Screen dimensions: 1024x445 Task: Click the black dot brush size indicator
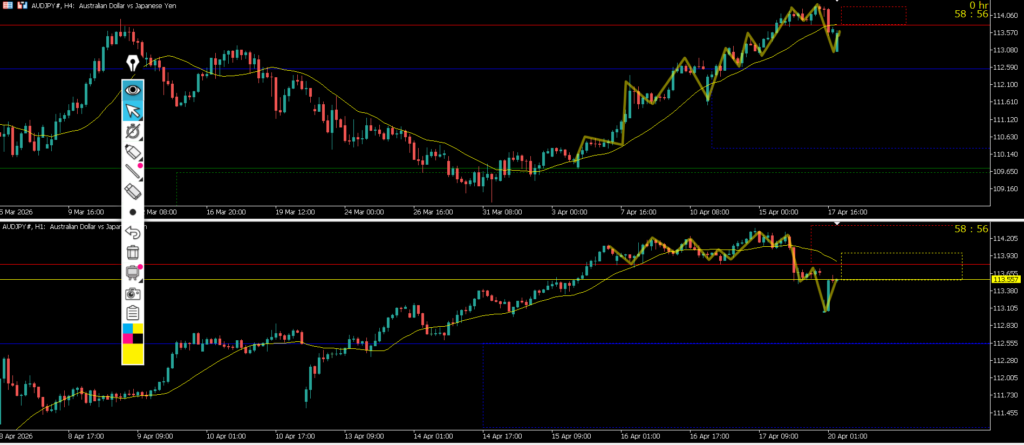[133, 213]
